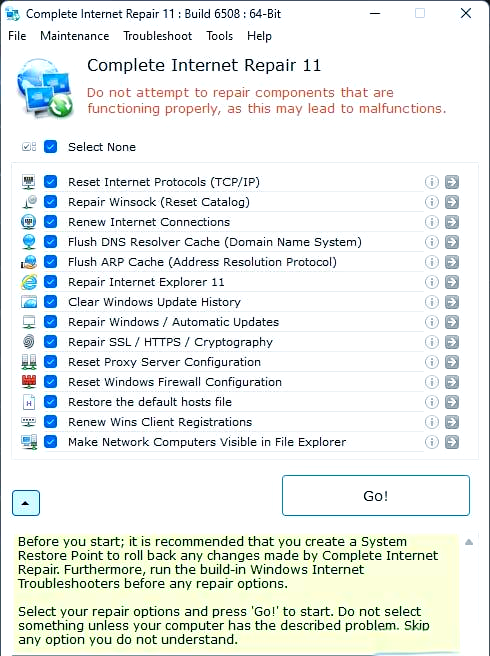The height and width of the screenshot is (656, 490).
Task: Toggle Repair SSL / HTTPS / Cryptography checkbox
Action: (x=51, y=342)
